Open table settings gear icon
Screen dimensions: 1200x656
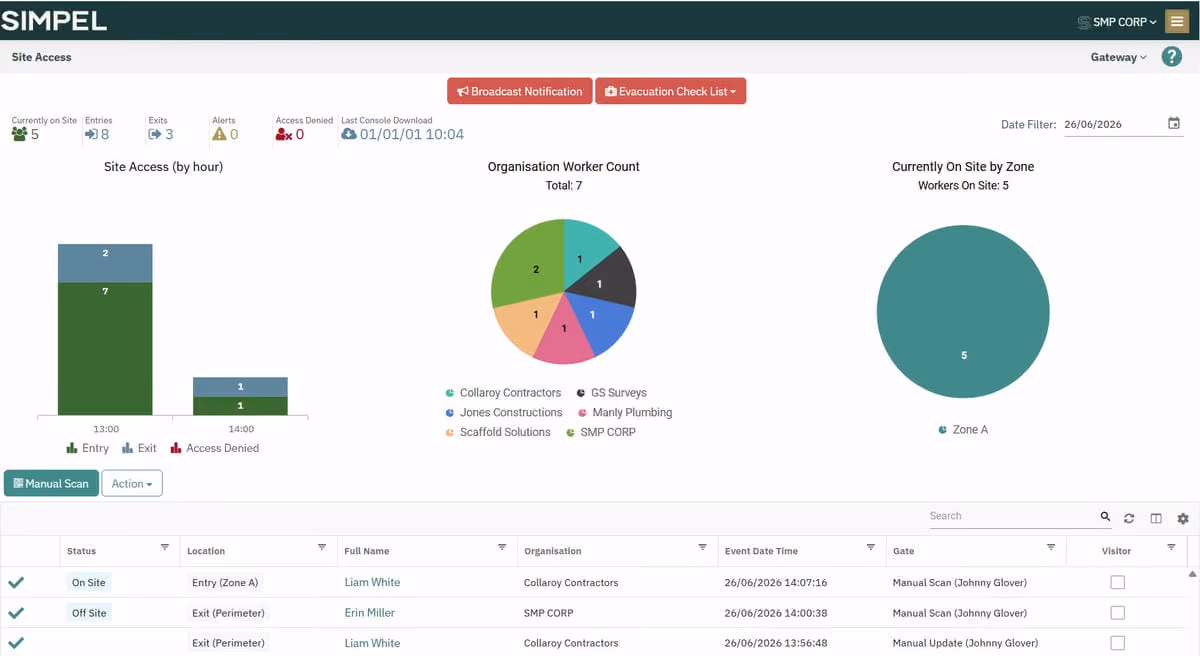(x=1183, y=518)
